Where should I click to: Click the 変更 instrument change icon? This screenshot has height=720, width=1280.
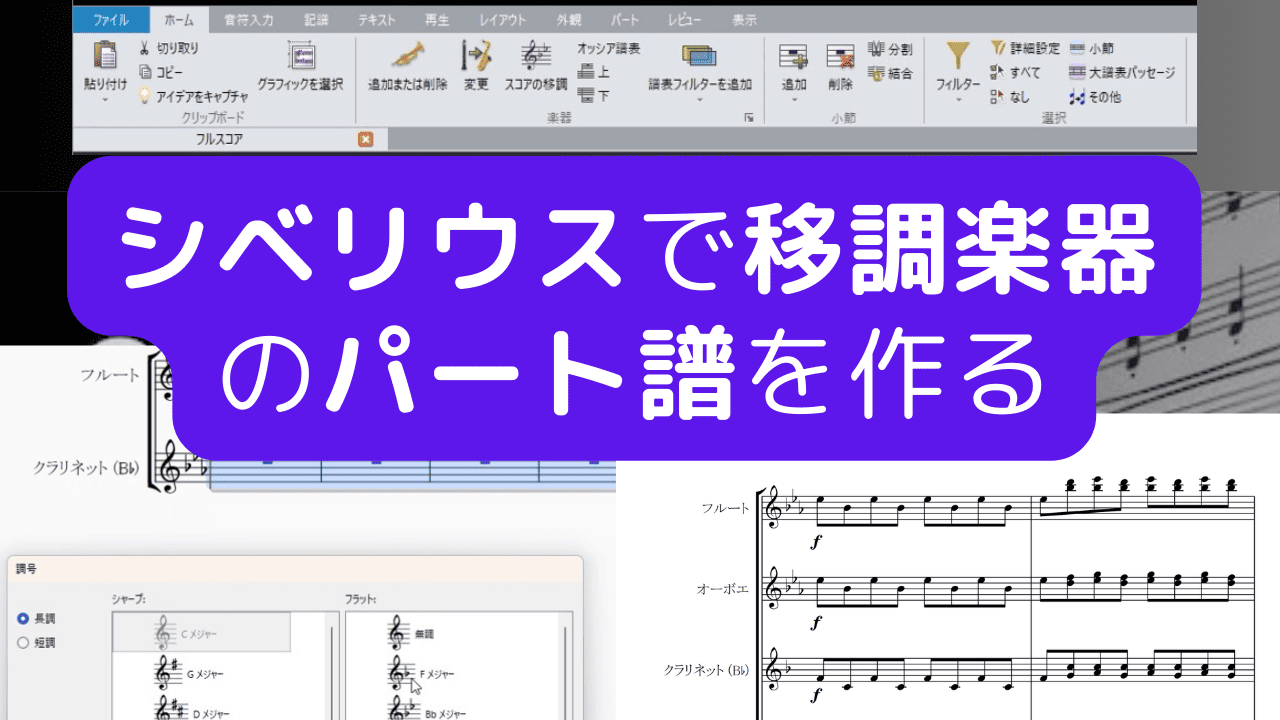click(476, 56)
